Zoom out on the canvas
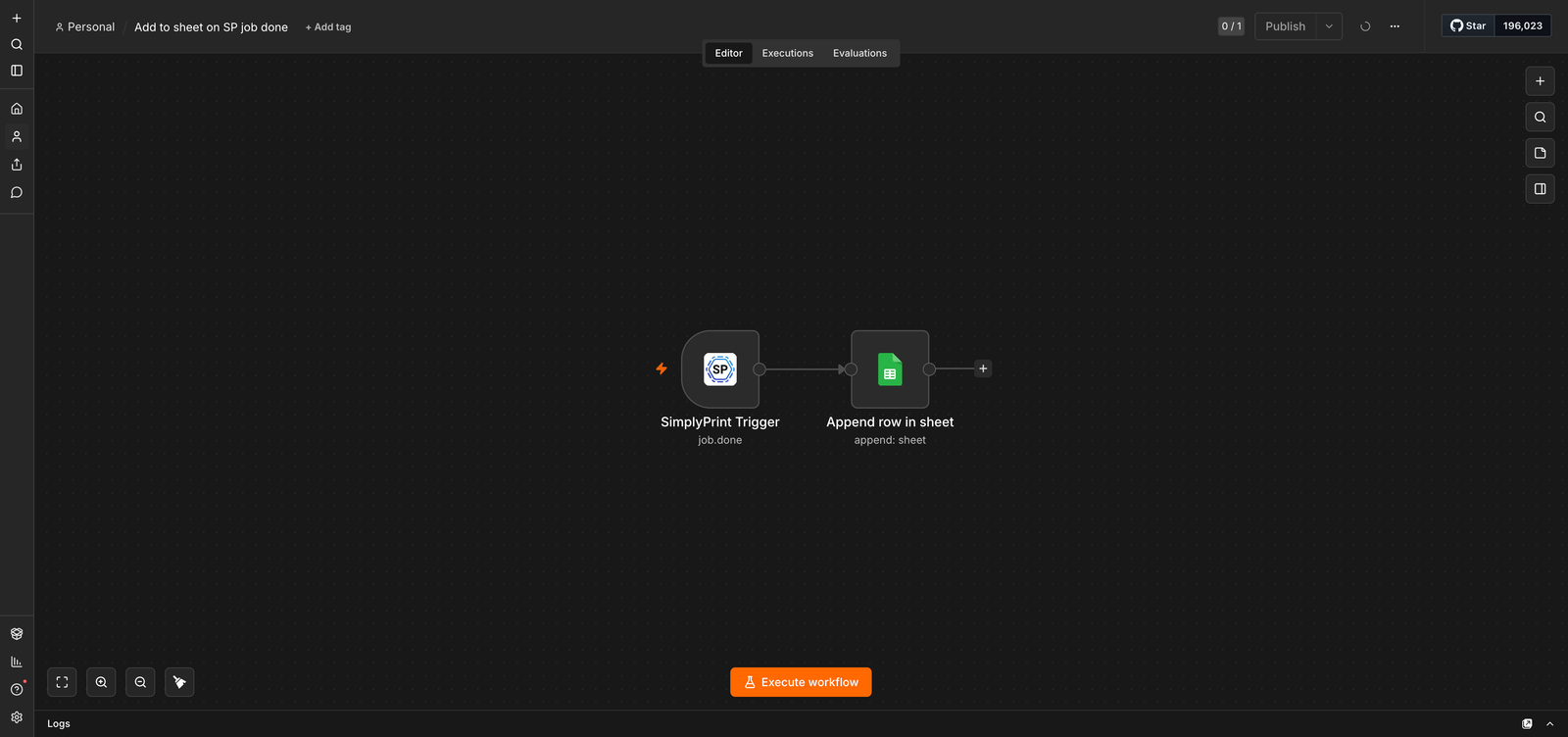 tap(140, 682)
